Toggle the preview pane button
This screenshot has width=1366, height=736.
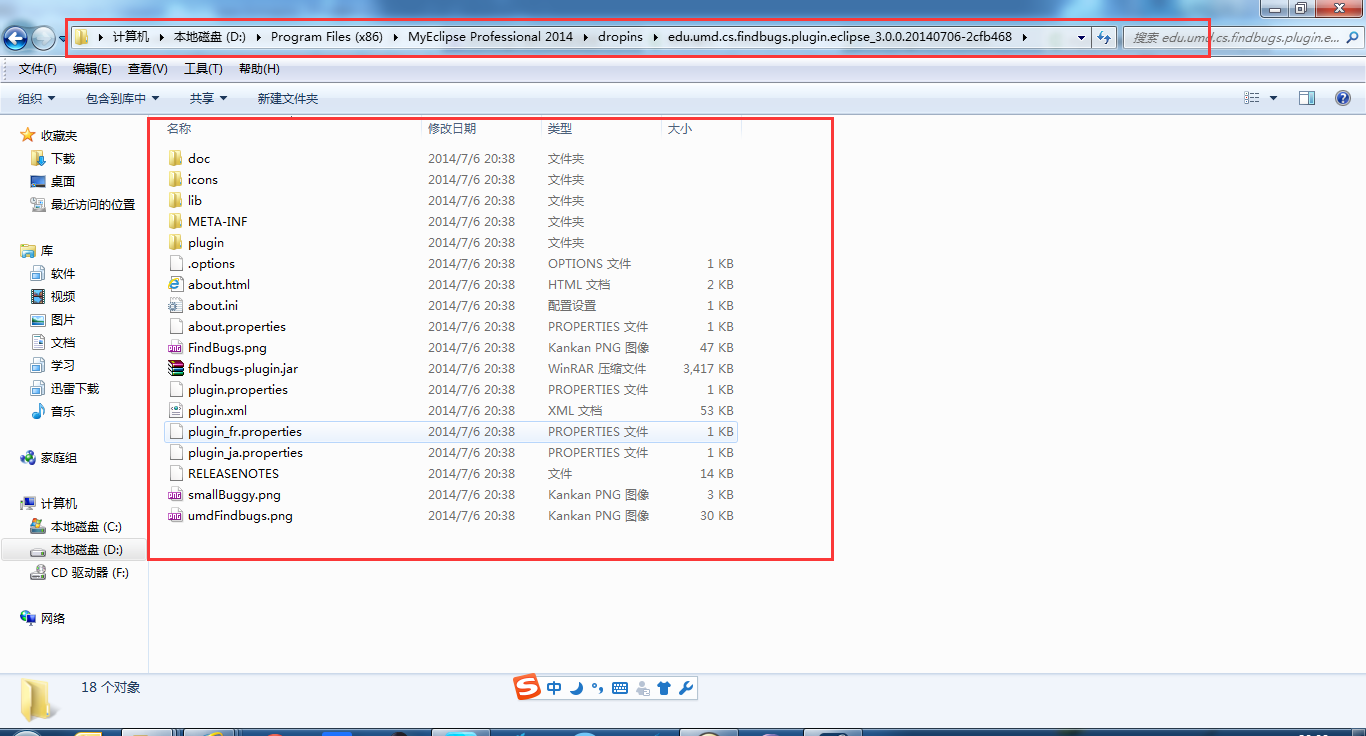(1307, 98)
